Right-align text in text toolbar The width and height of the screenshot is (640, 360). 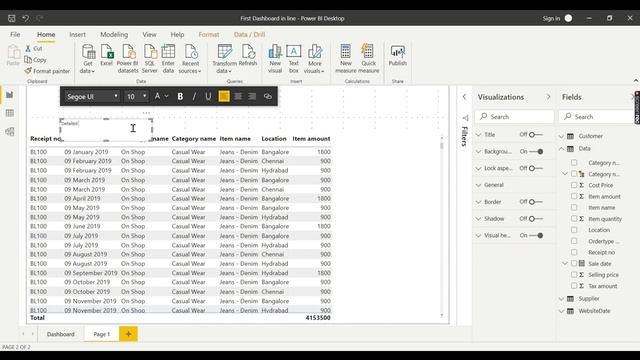pyautogui.click(x=252, y=96)
